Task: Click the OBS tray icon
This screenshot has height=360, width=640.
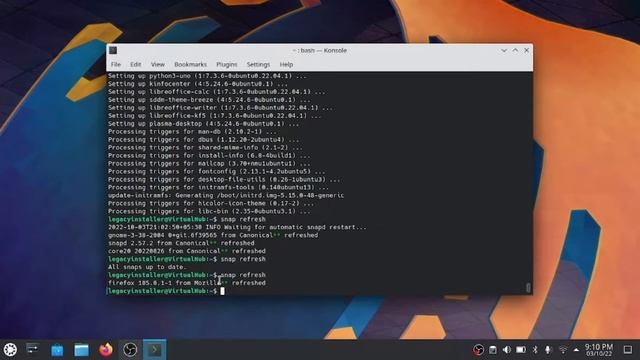Action: [478, 350]
